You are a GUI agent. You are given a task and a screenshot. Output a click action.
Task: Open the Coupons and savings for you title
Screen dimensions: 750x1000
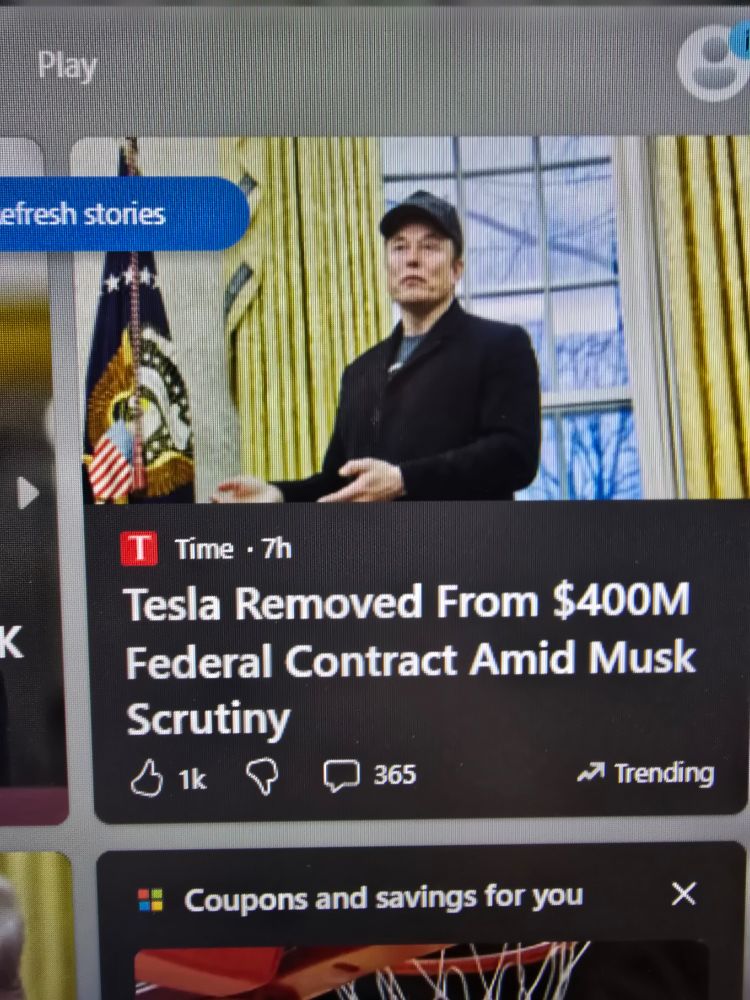click(x=383, y=898)
